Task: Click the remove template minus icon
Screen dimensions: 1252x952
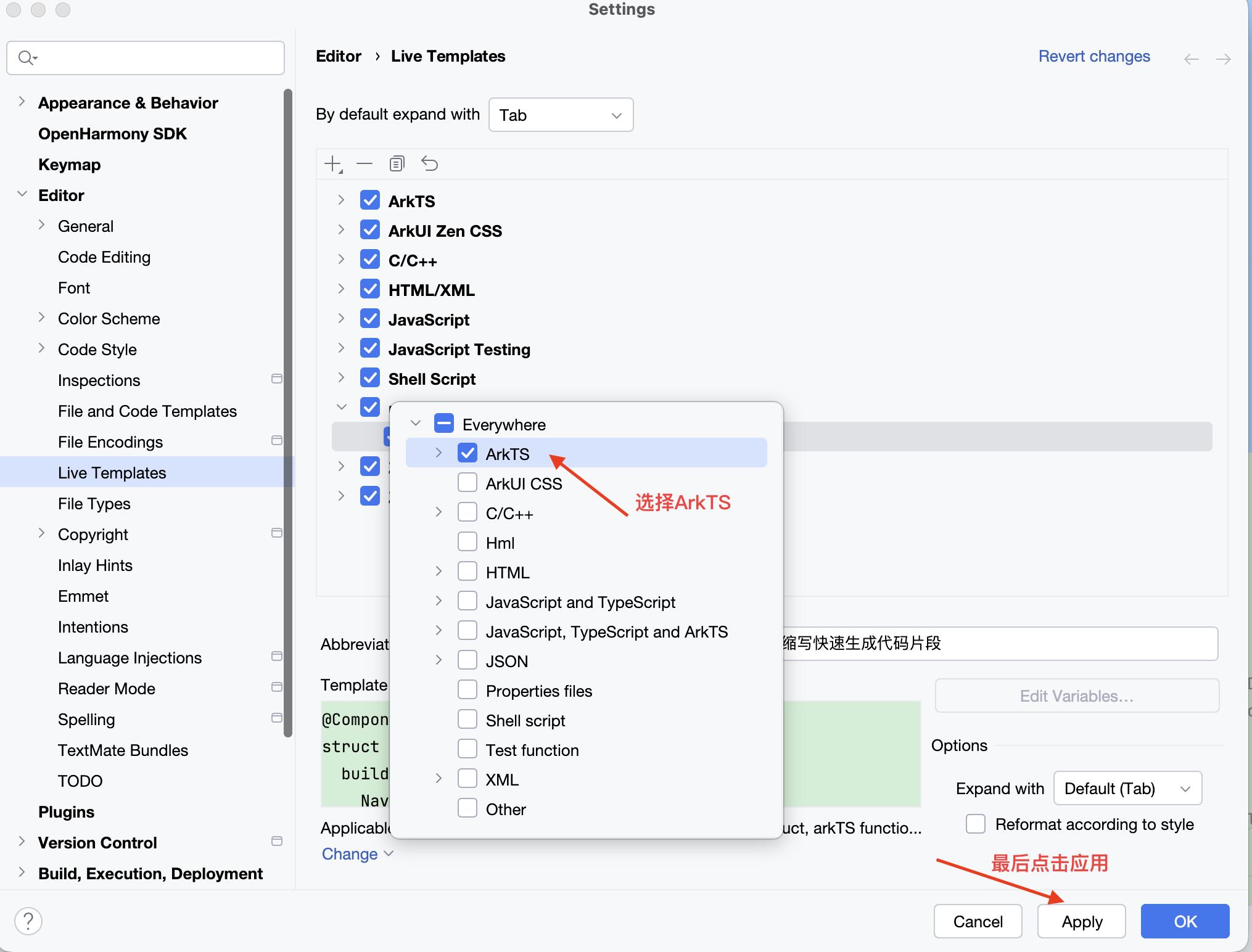Action: click(x=364, y=164)
